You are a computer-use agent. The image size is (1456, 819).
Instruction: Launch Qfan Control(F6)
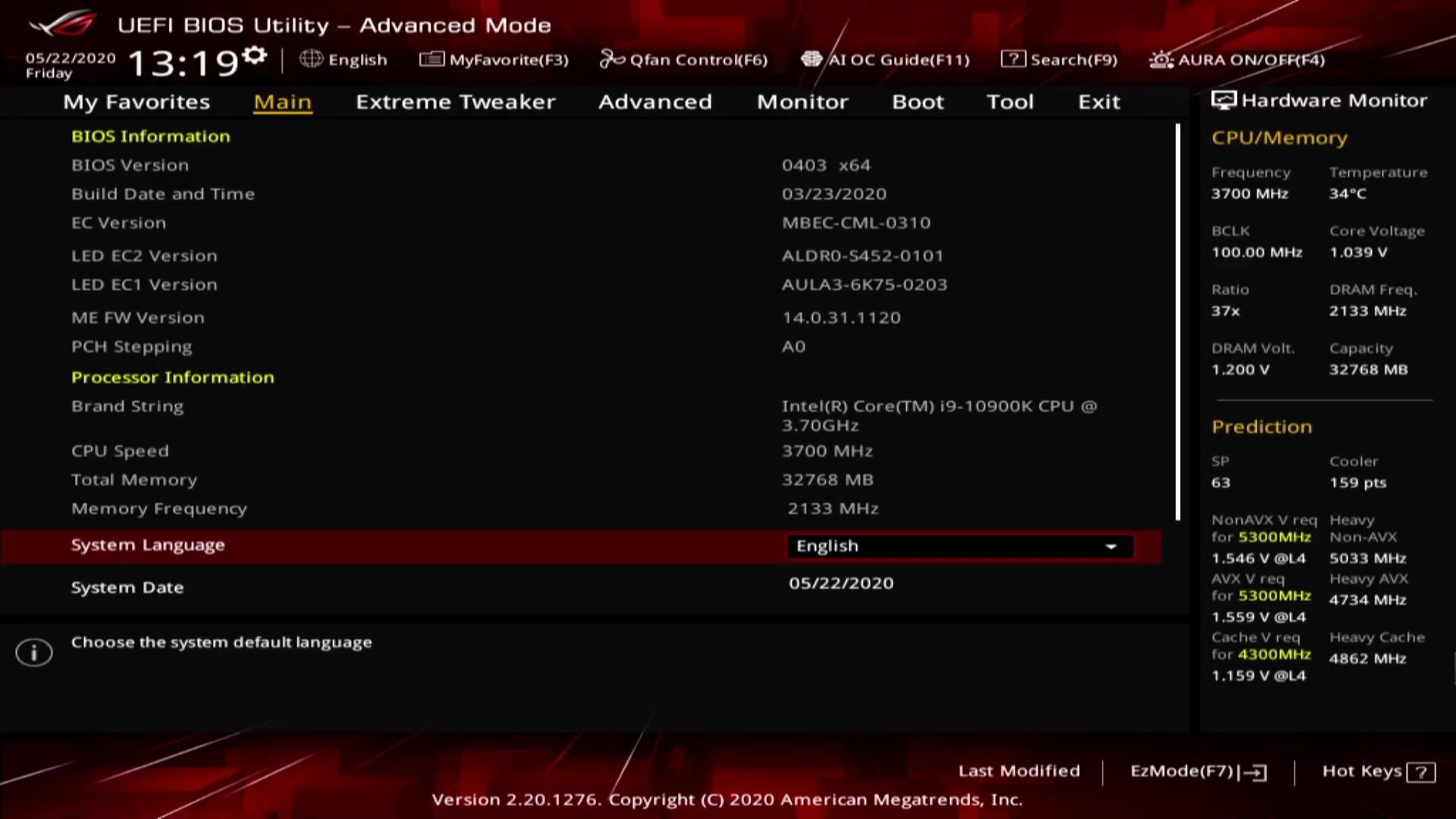683,59
